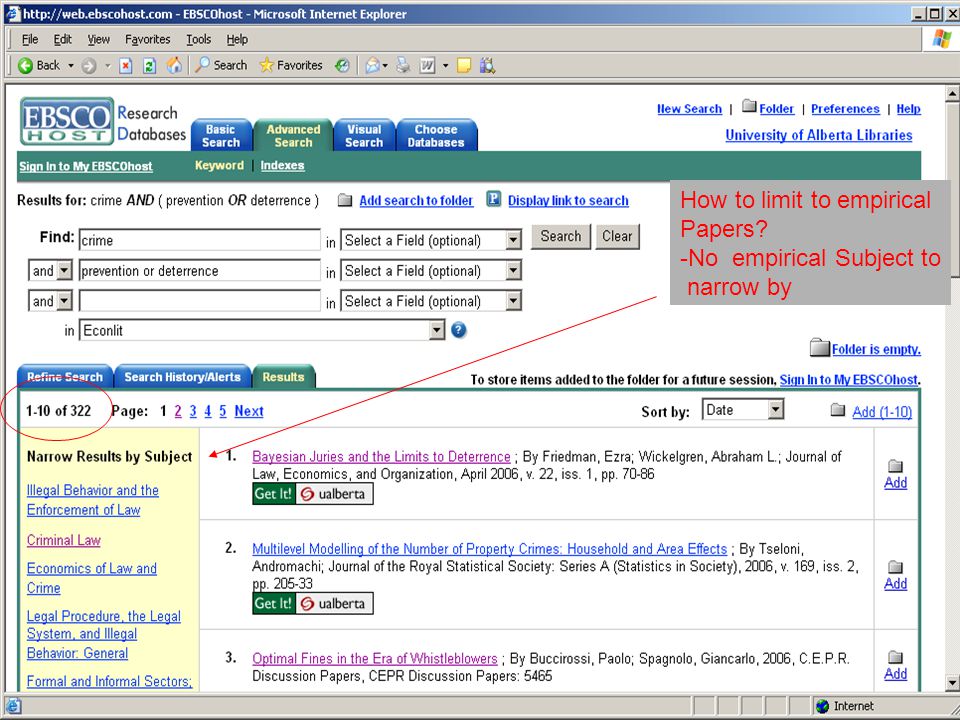Open the Sort by Date dropdown
960x720 pixels.
743,410
